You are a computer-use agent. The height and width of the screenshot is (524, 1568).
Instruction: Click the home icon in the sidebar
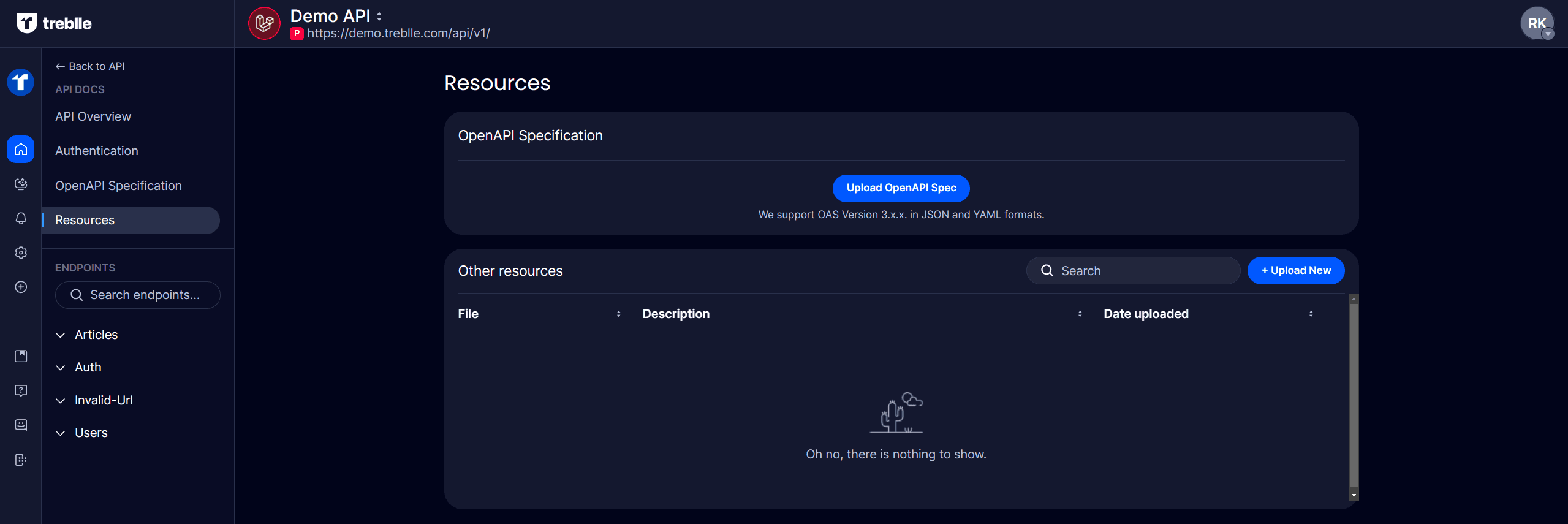pos(21,150)
